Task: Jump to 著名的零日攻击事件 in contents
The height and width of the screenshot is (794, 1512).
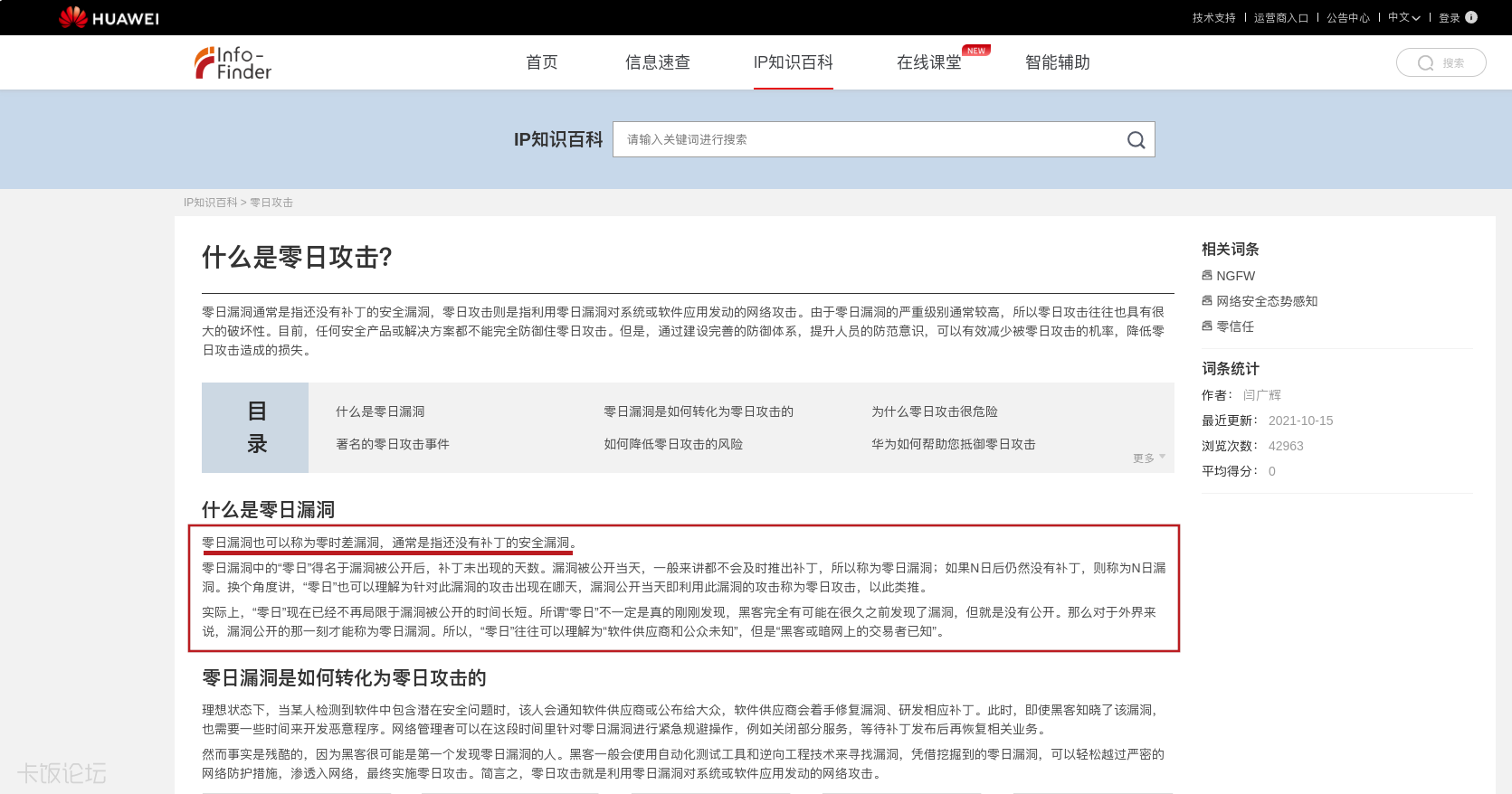Action: click(393, 444)
